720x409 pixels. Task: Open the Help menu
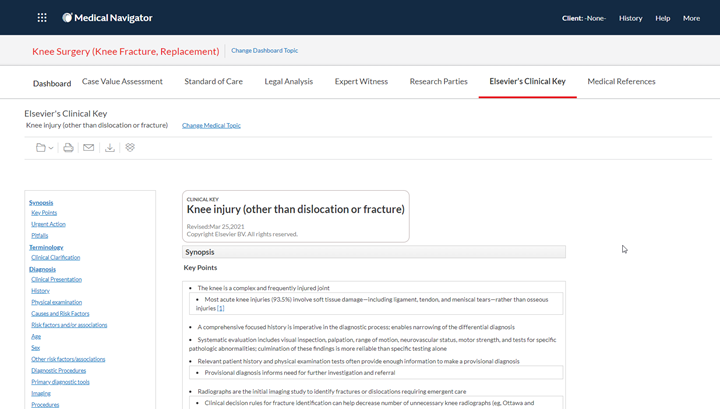tap(663, 18)
